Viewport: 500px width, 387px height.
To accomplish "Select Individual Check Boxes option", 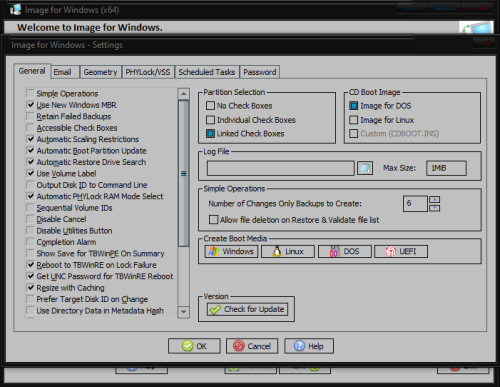I will coord(210,120).
